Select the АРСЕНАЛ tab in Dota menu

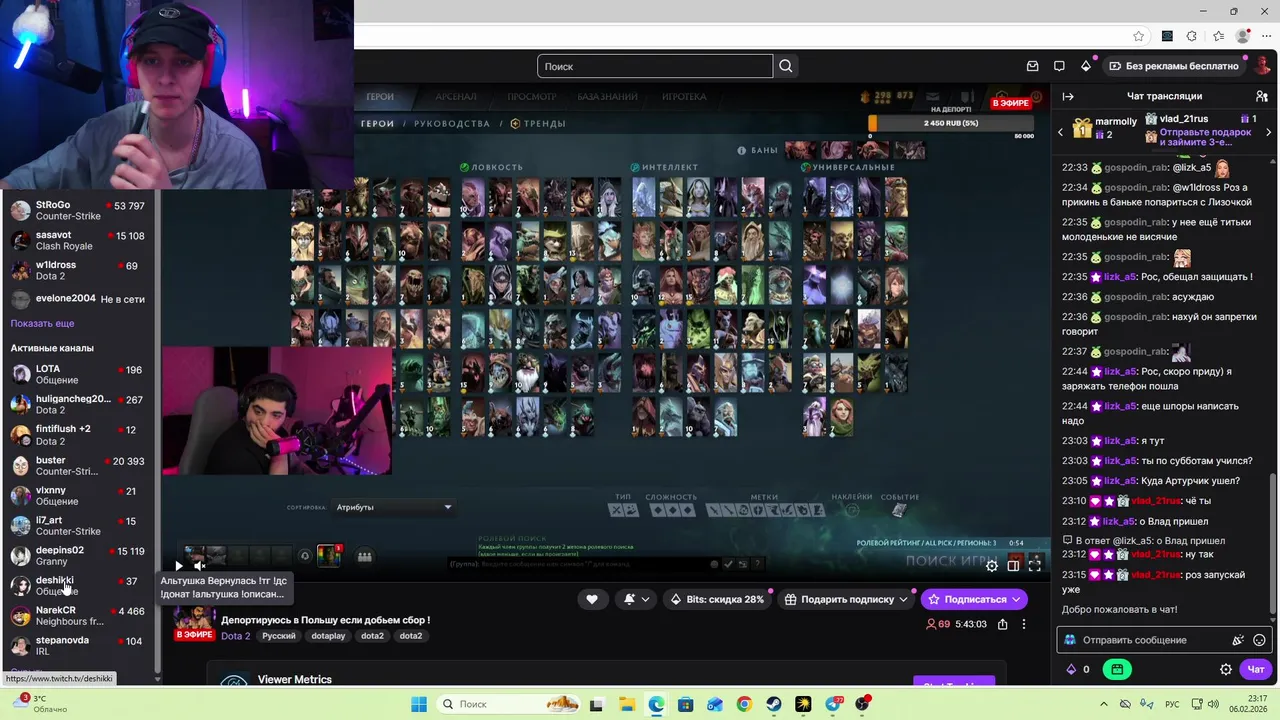point(456,97)
